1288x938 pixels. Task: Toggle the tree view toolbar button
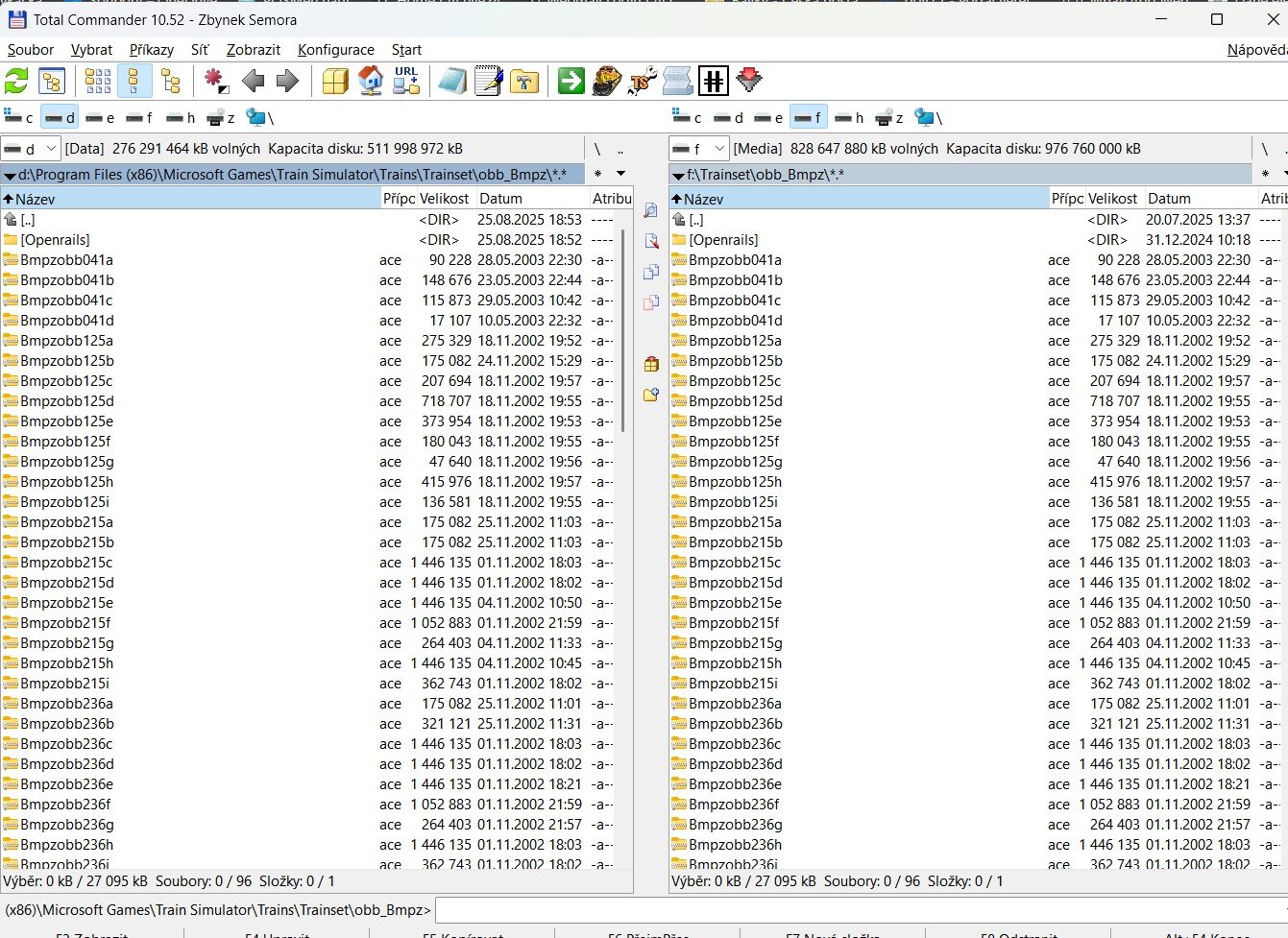click(171, 82)
